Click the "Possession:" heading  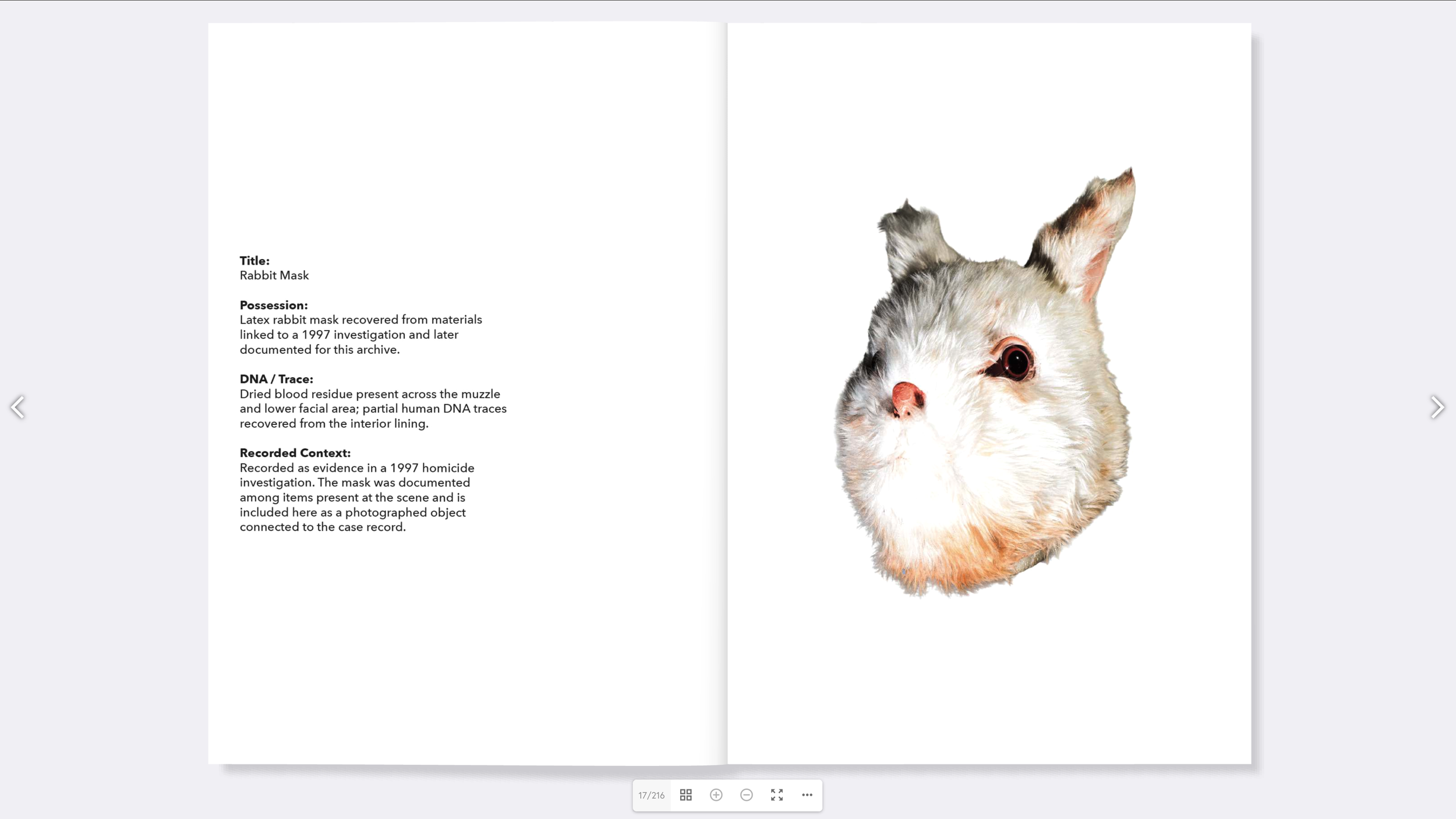(274, 305)
